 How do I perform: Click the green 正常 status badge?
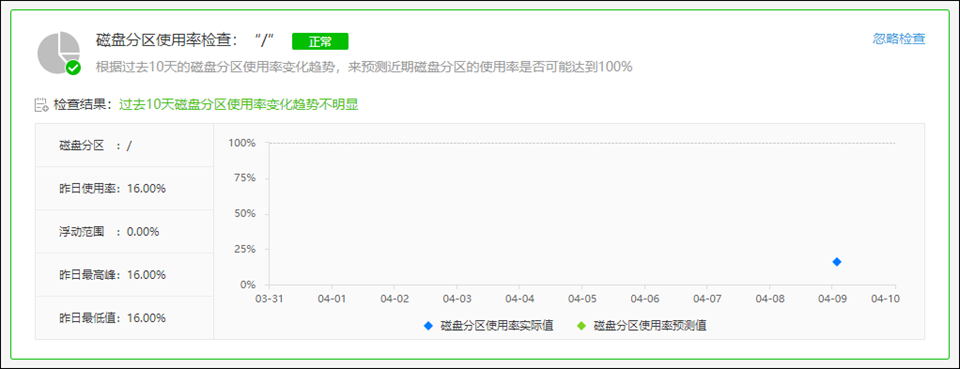click(x=320, y=41)
